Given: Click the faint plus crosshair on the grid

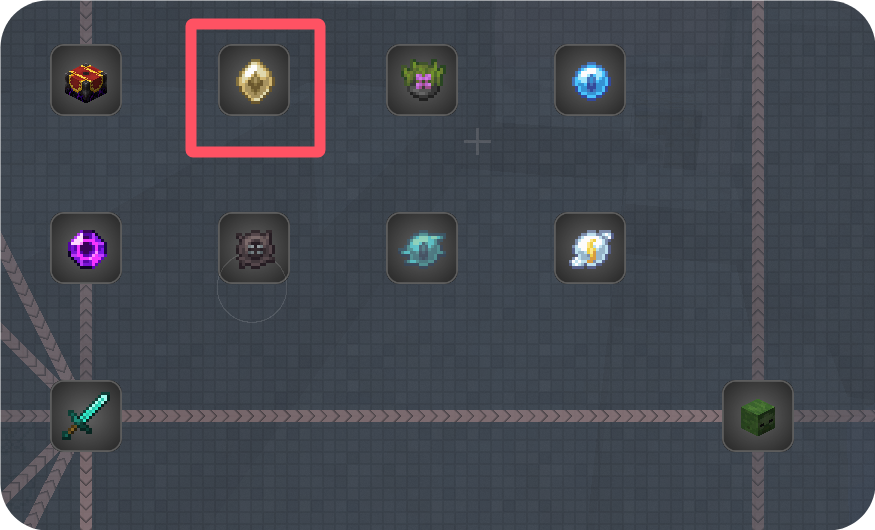Looking at the screenshot, I should click(478, 142).
